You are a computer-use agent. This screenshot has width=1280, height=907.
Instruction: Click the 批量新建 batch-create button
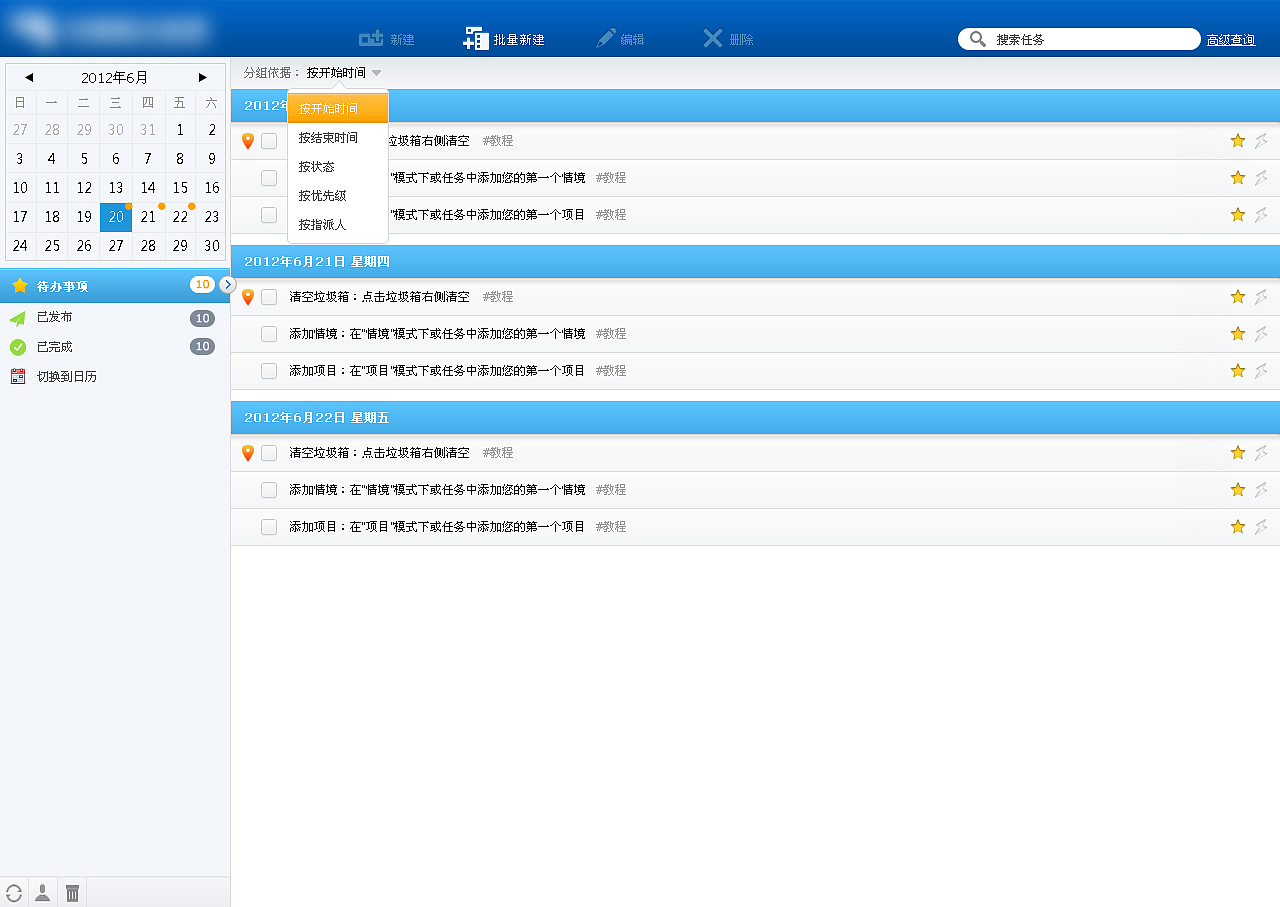tap(504, 39)
